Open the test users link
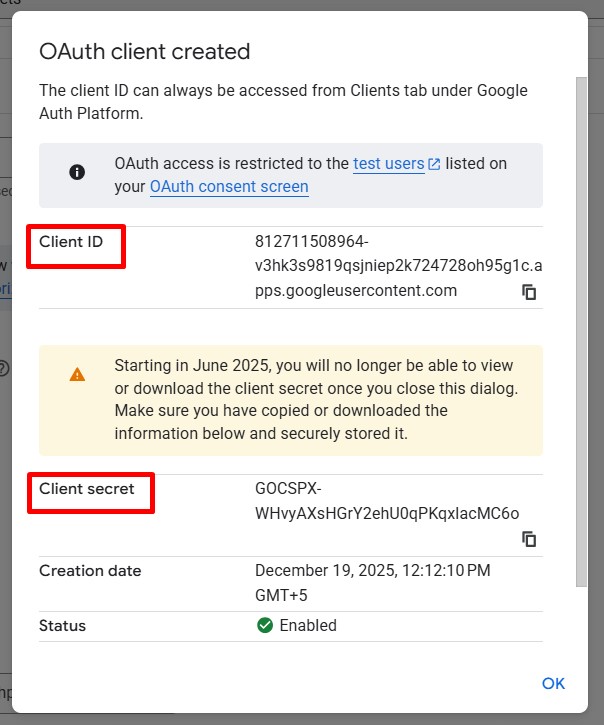The height and width of the screenshot is (725, 604). pyautogui.click(x=388, y=164)
